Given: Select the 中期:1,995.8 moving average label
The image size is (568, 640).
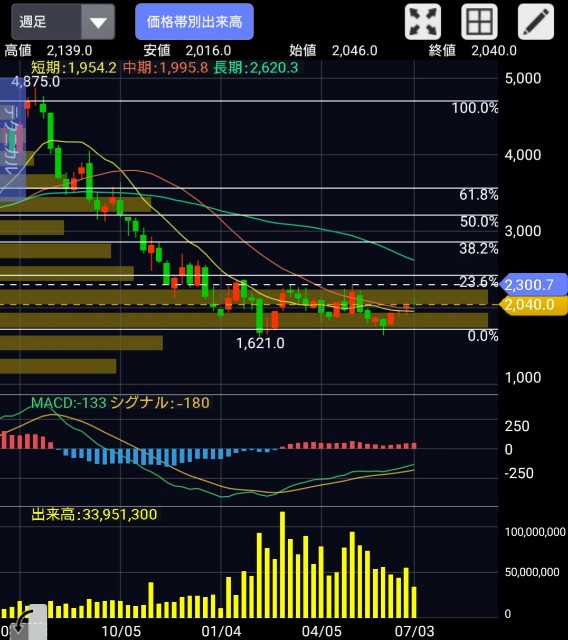Looking at the screenshot, I should point(166,67).
